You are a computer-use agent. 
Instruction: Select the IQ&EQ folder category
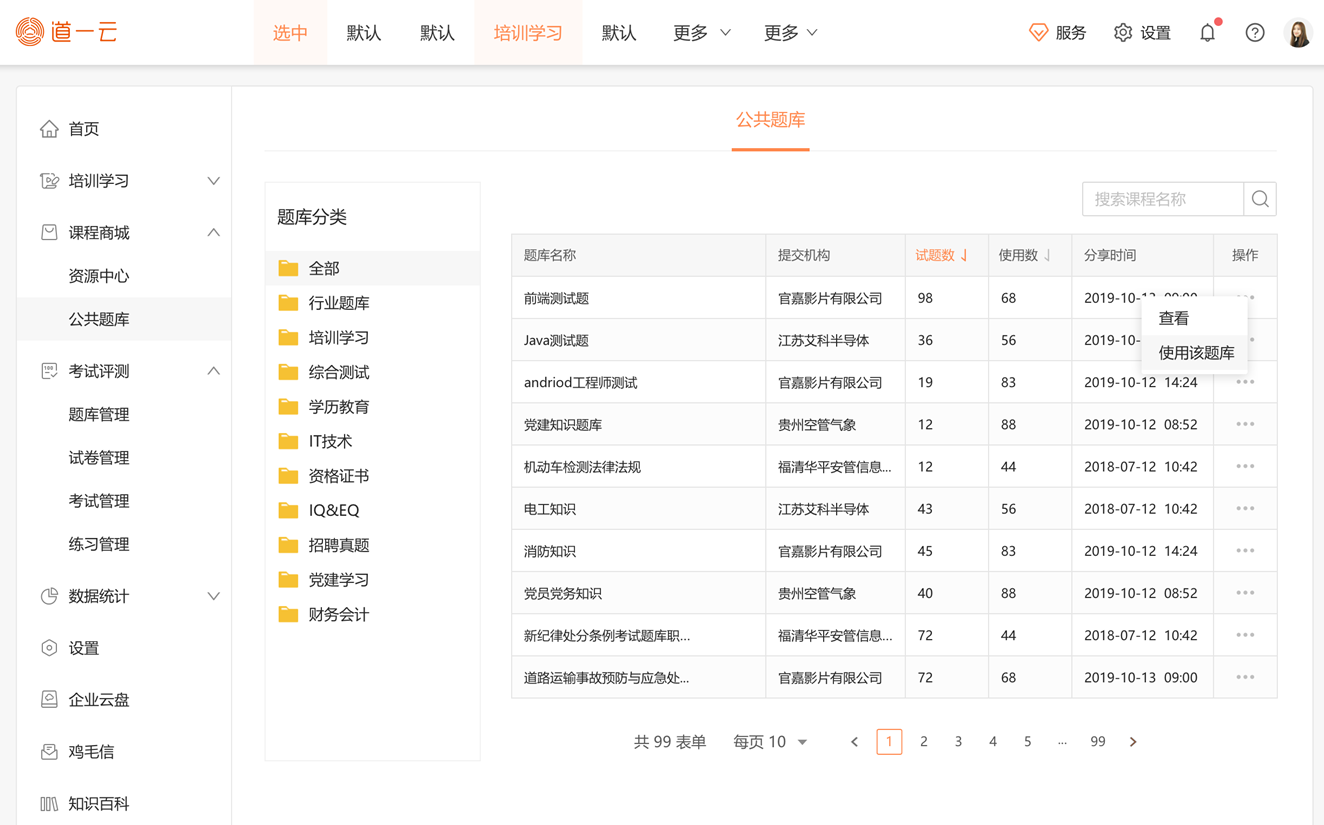[x=372, y=510]
